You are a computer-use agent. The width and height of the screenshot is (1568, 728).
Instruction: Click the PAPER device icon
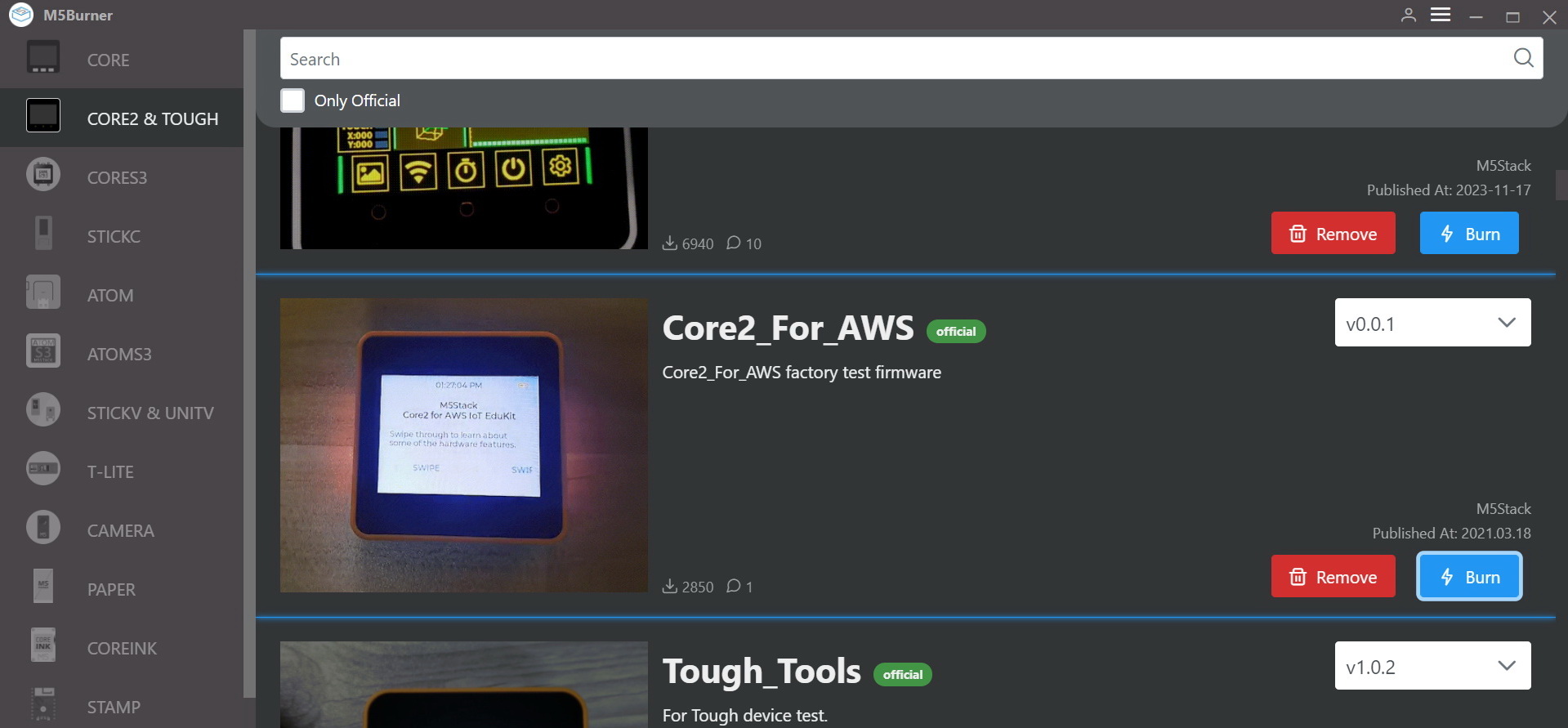point(43,587)
